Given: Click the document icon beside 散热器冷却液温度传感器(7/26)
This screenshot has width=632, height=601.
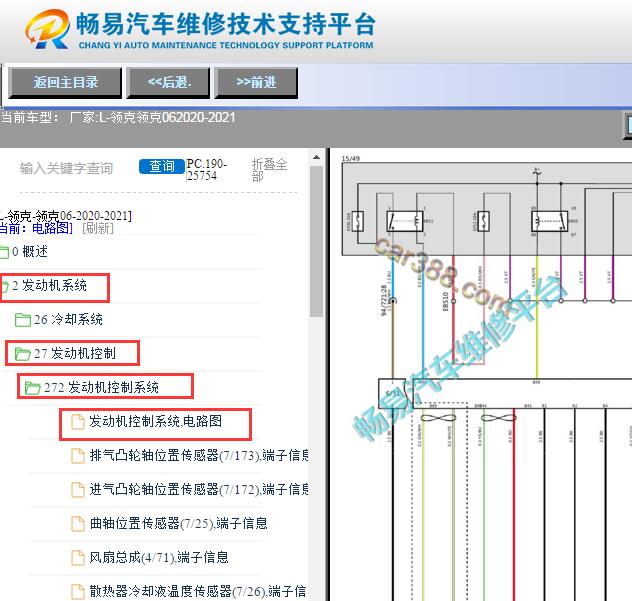Looking at the screenshot, I should (78, 591).
